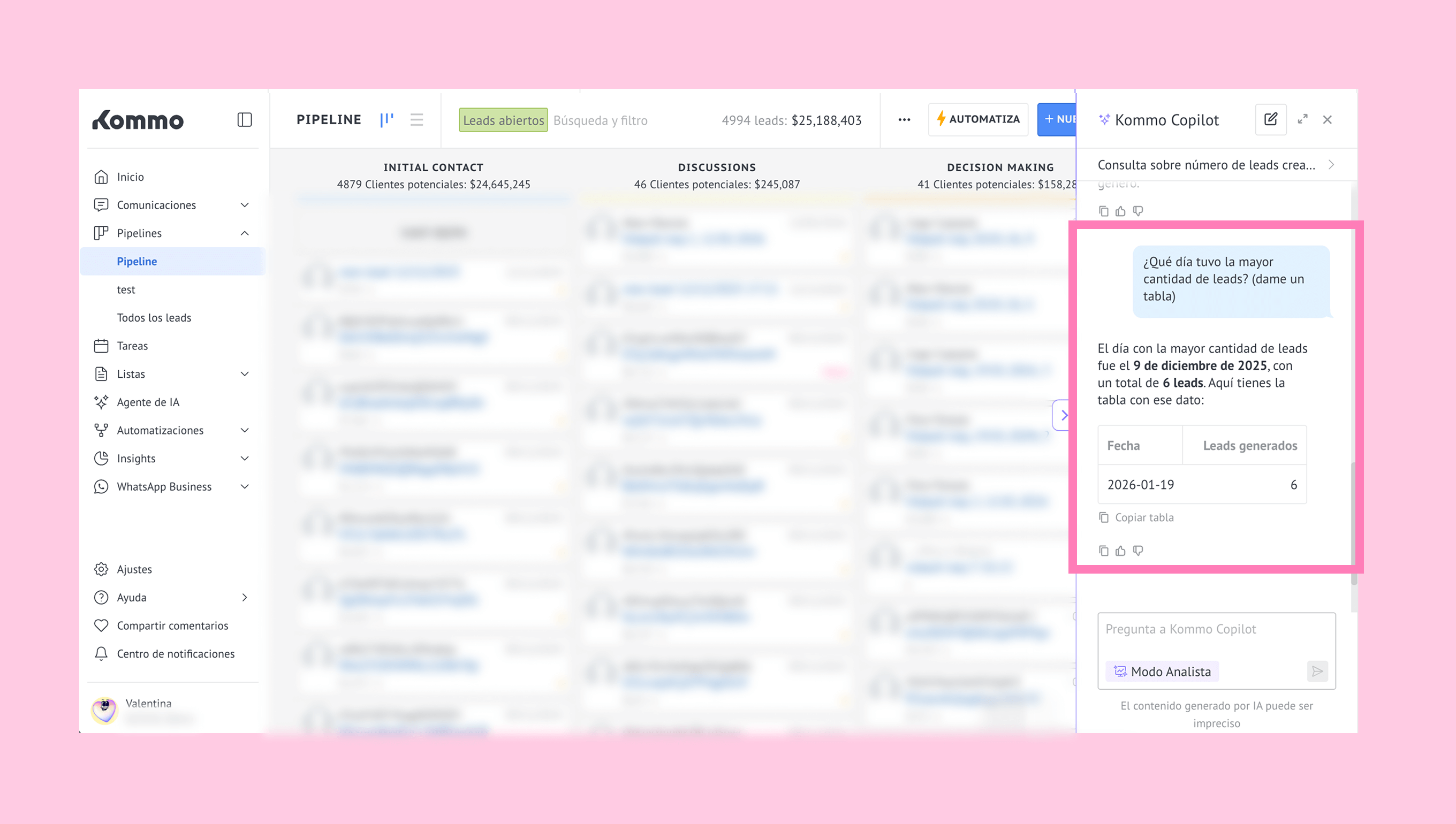Open Agente de IA menu item
This screenshot has width=1456, height=824.
tap(148, 402)
